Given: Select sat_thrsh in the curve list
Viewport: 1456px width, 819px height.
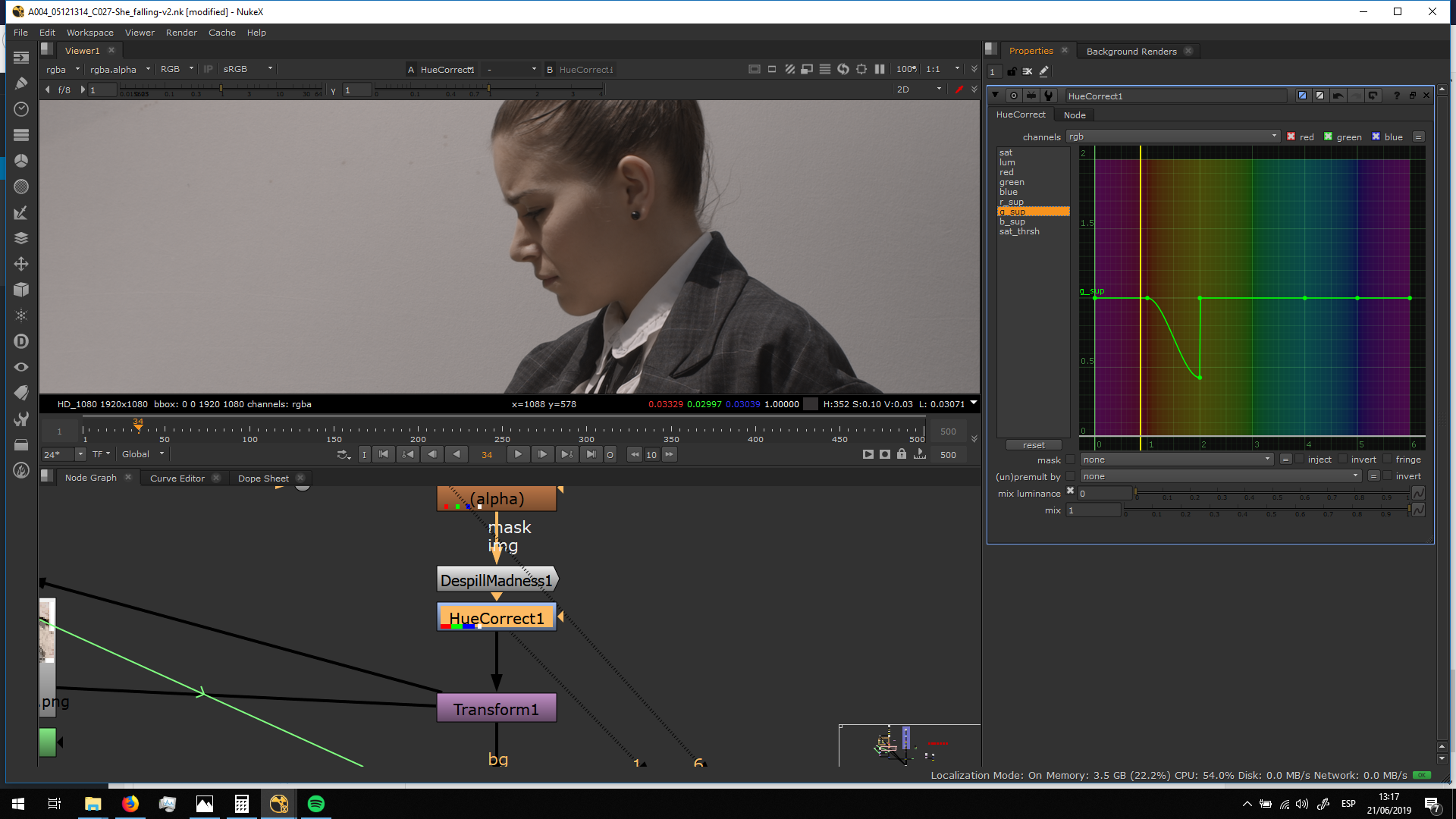Looking at the screenshot, I should point(1019,231).
